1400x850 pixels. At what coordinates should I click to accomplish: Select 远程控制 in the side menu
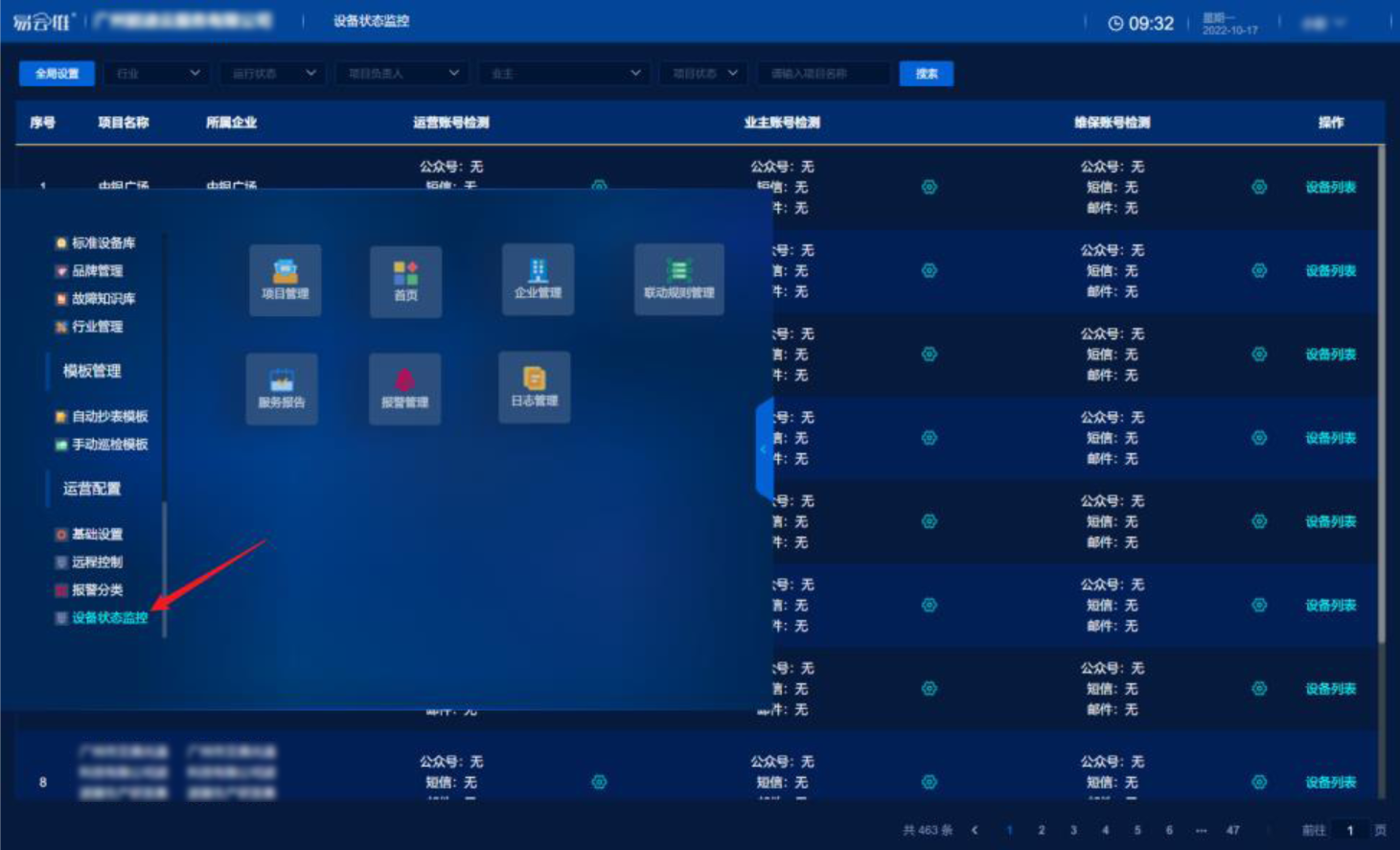pyautogui.click(x=97, y=563)
